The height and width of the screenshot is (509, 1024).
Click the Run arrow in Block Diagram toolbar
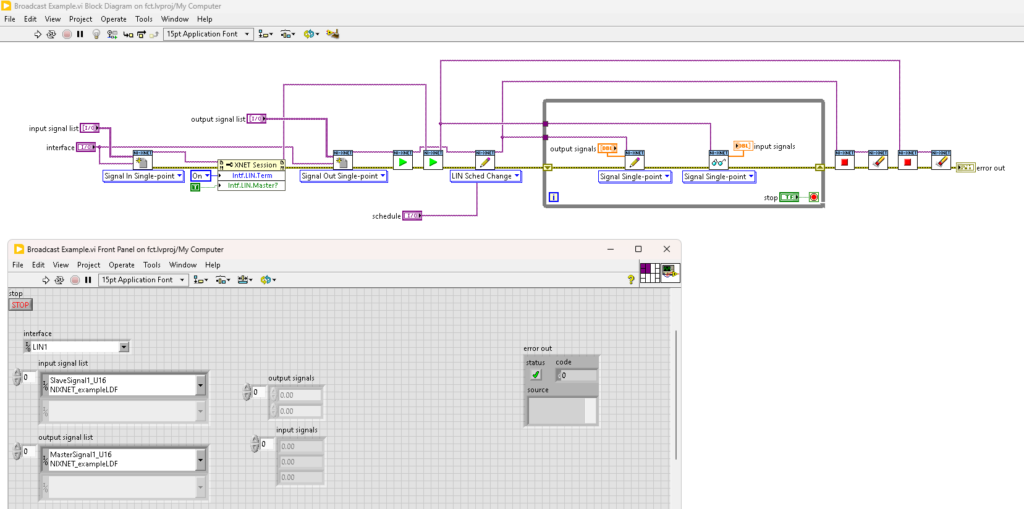pos(38,33)
